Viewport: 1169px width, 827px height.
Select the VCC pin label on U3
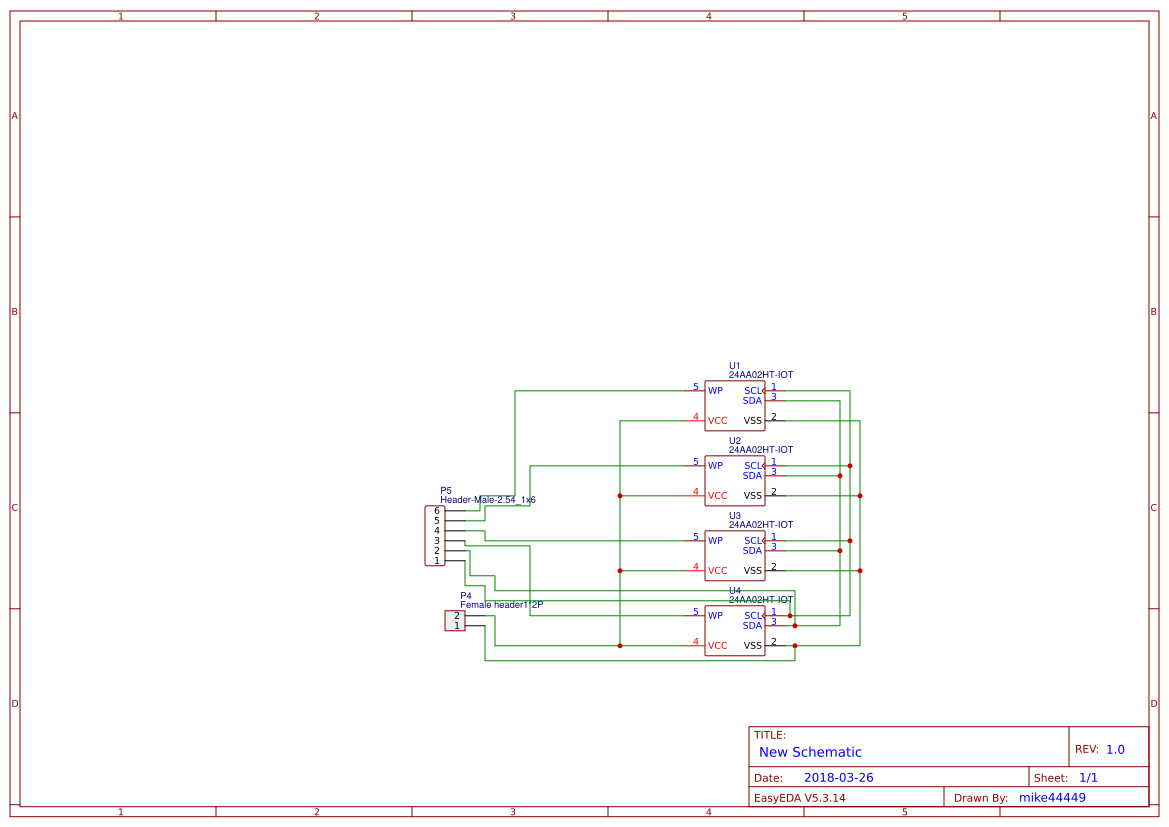[717, 570]
